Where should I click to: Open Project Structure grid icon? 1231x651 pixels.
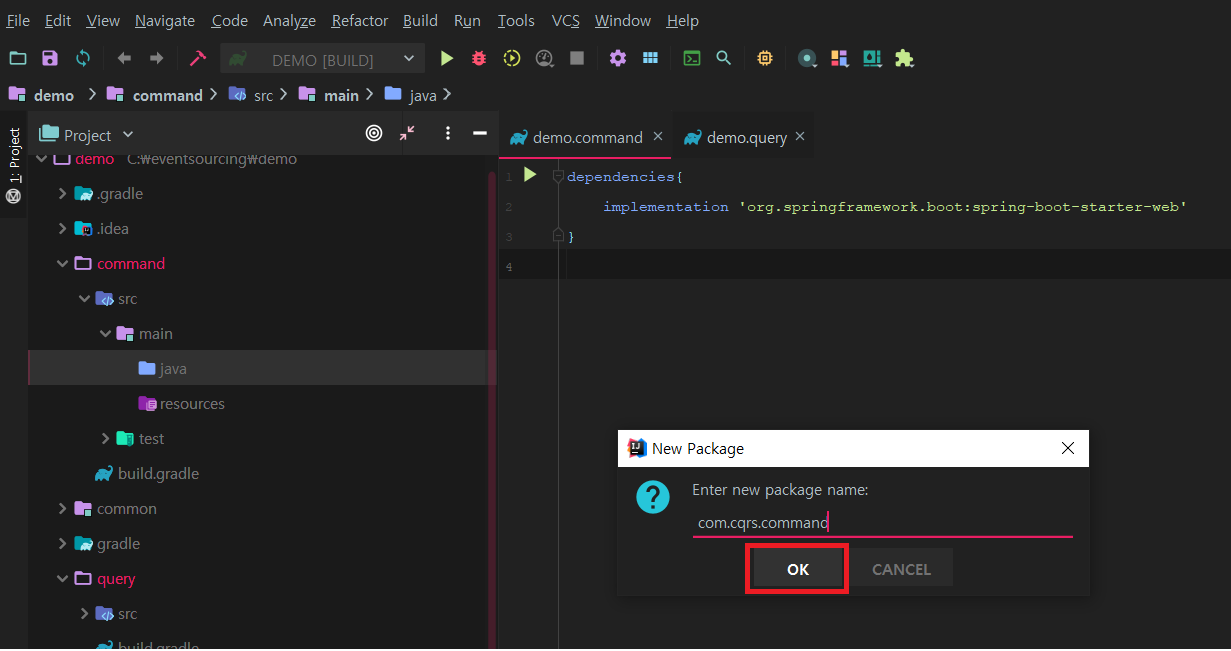click(x=650, y=59)
